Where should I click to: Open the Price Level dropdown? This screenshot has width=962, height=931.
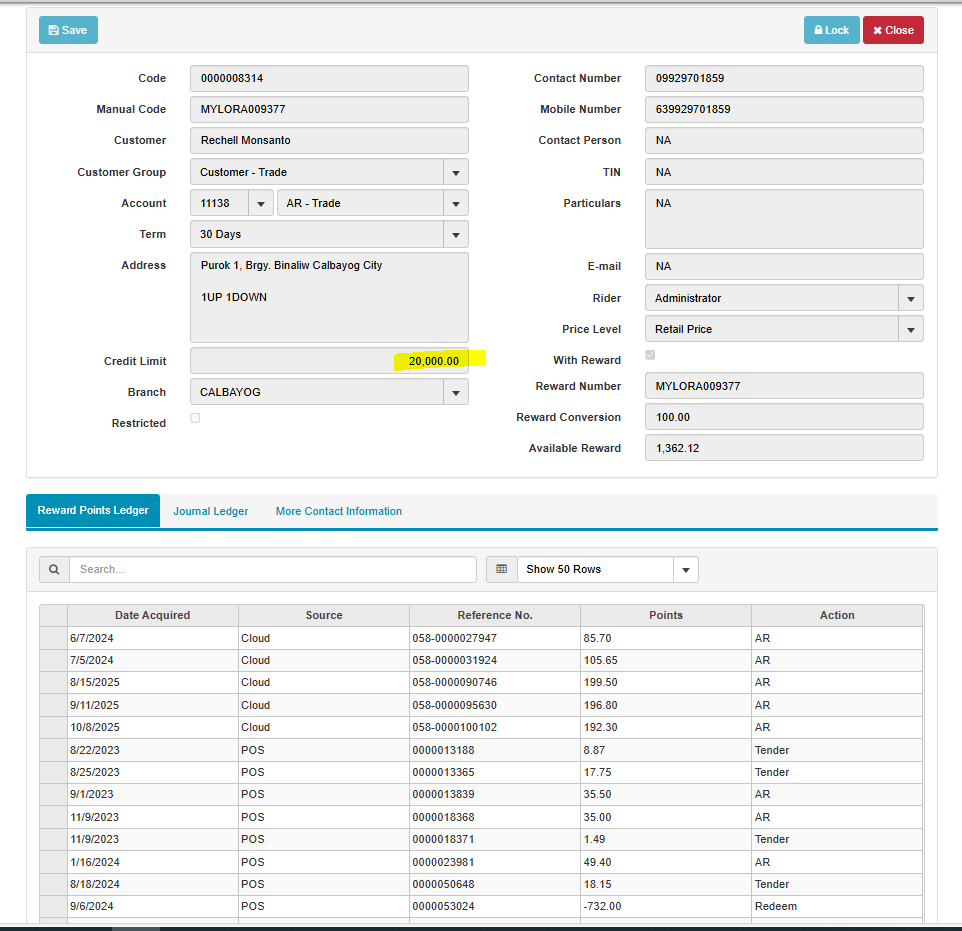[x=910, y=329]
